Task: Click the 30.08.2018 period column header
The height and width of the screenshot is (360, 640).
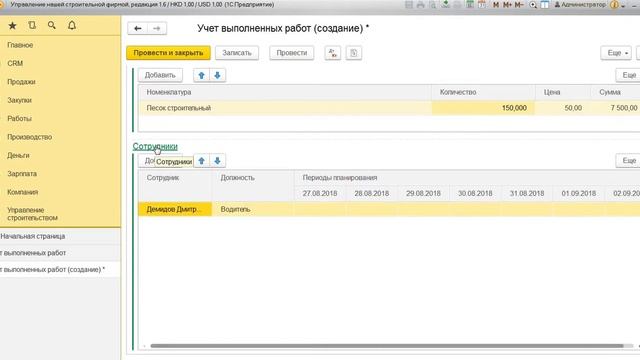Action: coord(475,193)
